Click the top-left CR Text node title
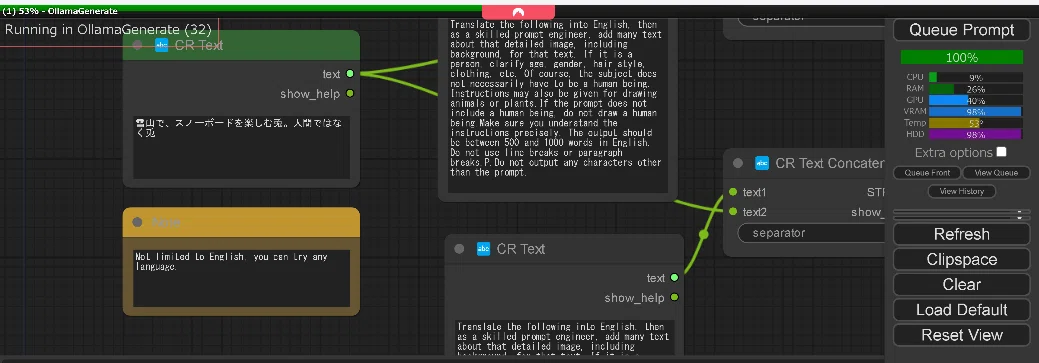Image resolution: width=1039 pixels, height=363 pixels. [199, 45]
